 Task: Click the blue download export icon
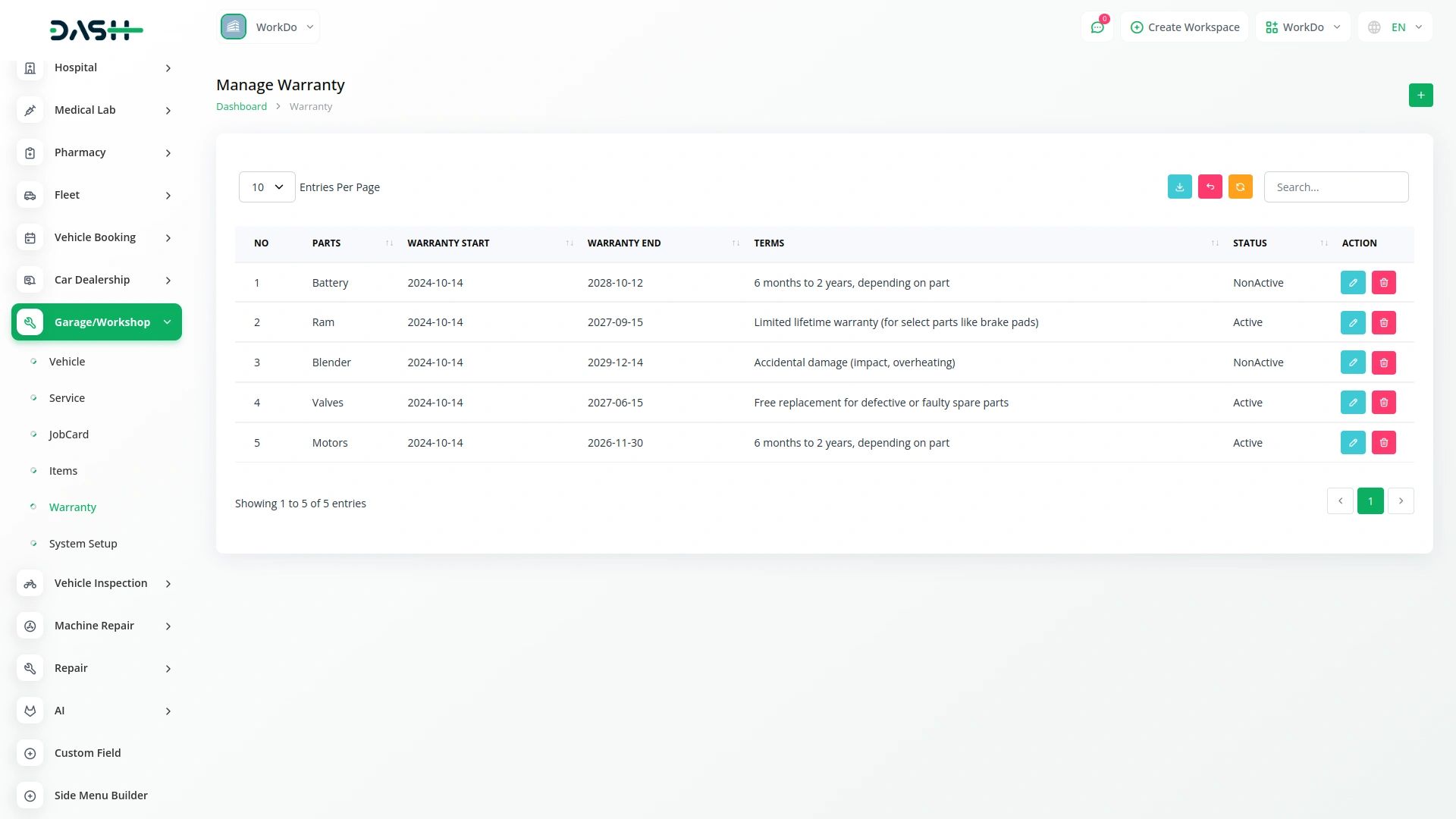(x=1179, y=187)
